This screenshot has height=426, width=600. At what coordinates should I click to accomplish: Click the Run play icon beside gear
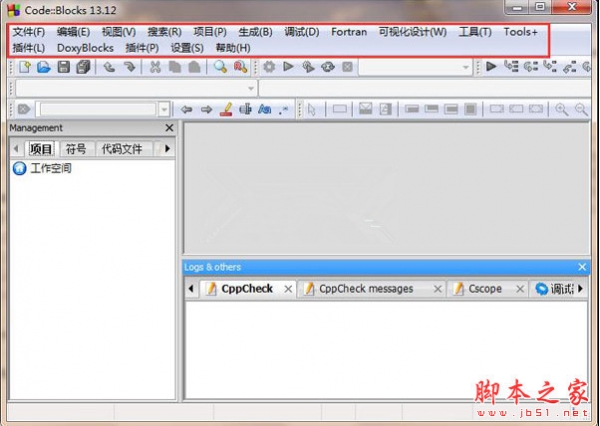(x=288, y=67)
